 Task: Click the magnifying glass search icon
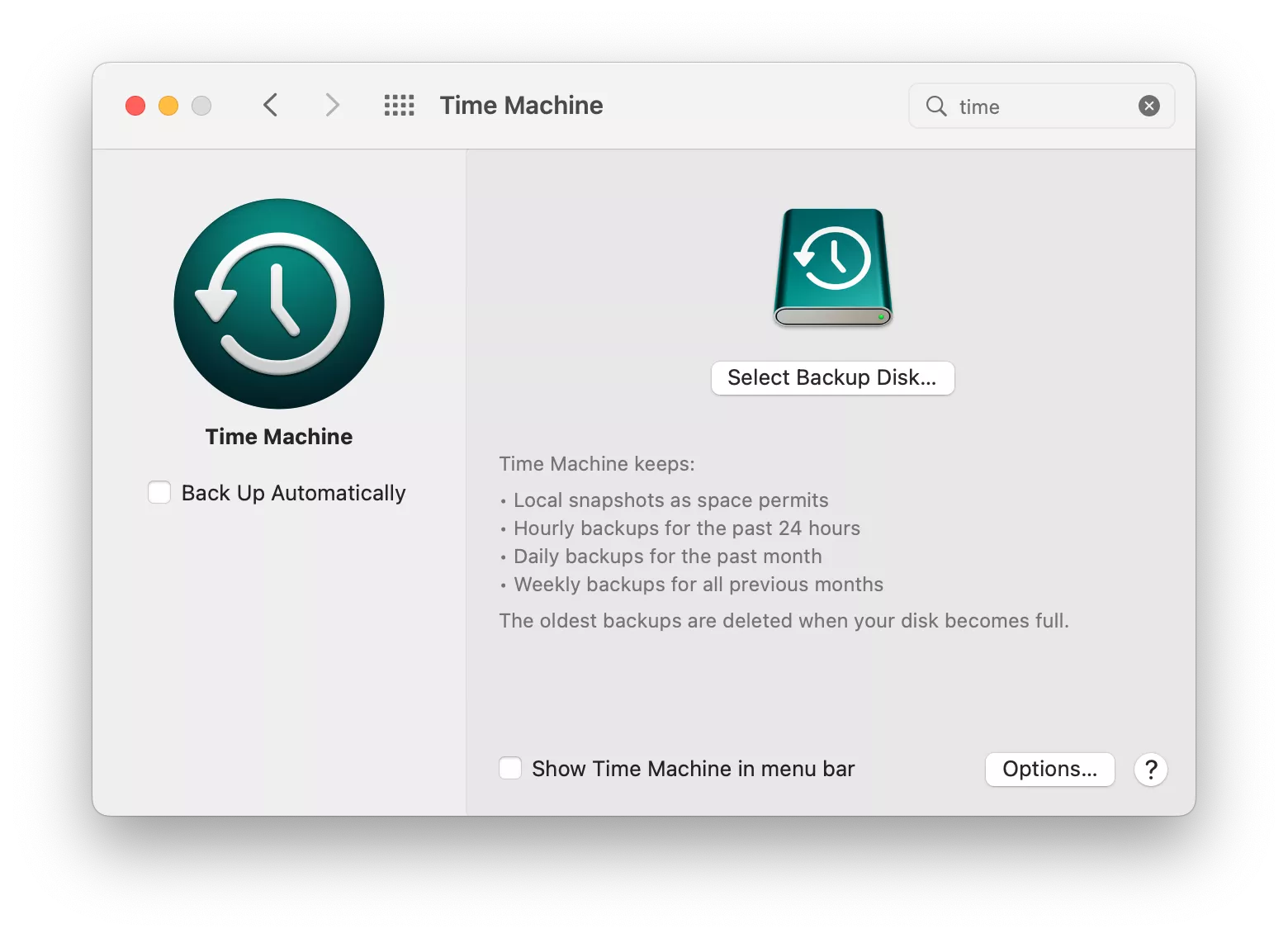(x=936, y=106)
